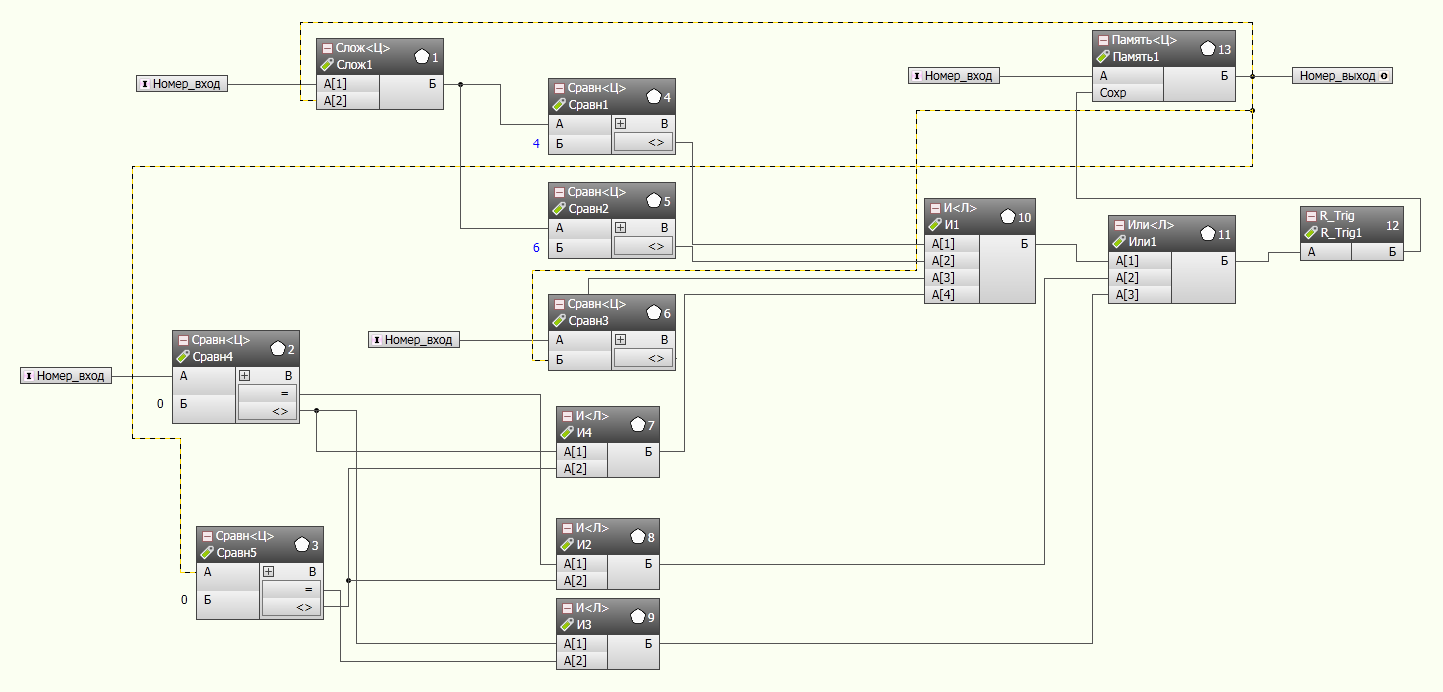Collapse the Сравн1 block via its minus icon
This screenshot has width=1443, height=692.
[559, 88]
